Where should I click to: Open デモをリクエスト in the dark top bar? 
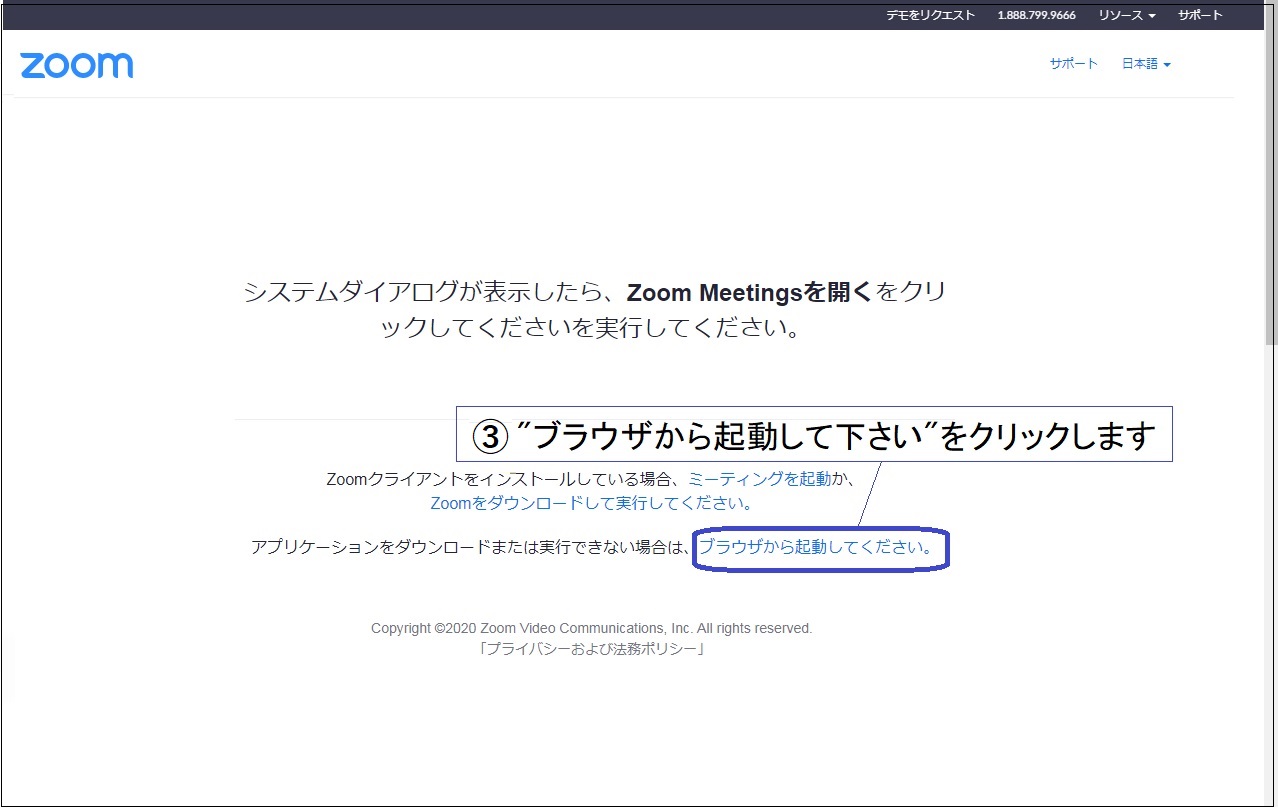click(x=930, y=15)
